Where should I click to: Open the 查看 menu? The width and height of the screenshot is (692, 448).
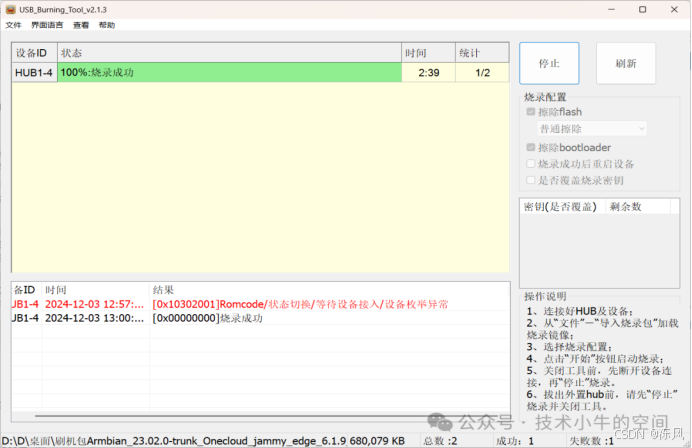point(81,25)
